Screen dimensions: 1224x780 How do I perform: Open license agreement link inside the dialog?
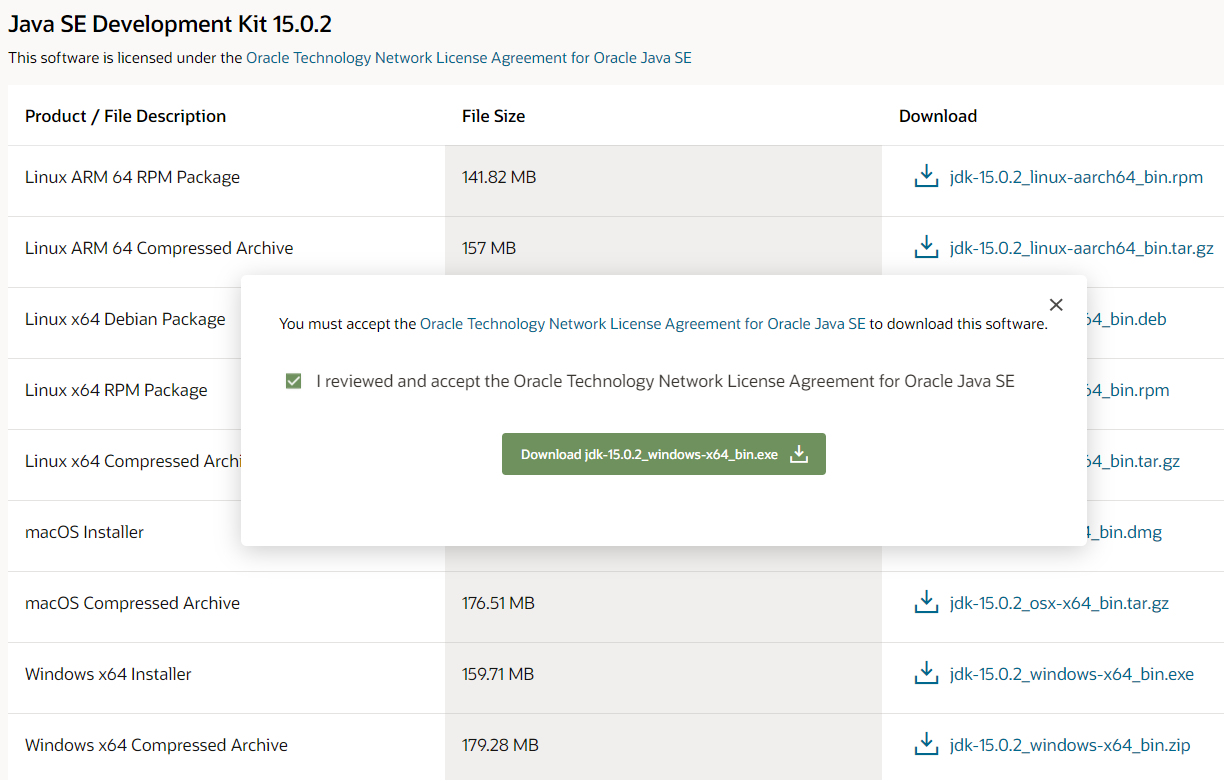click(642, 324)
